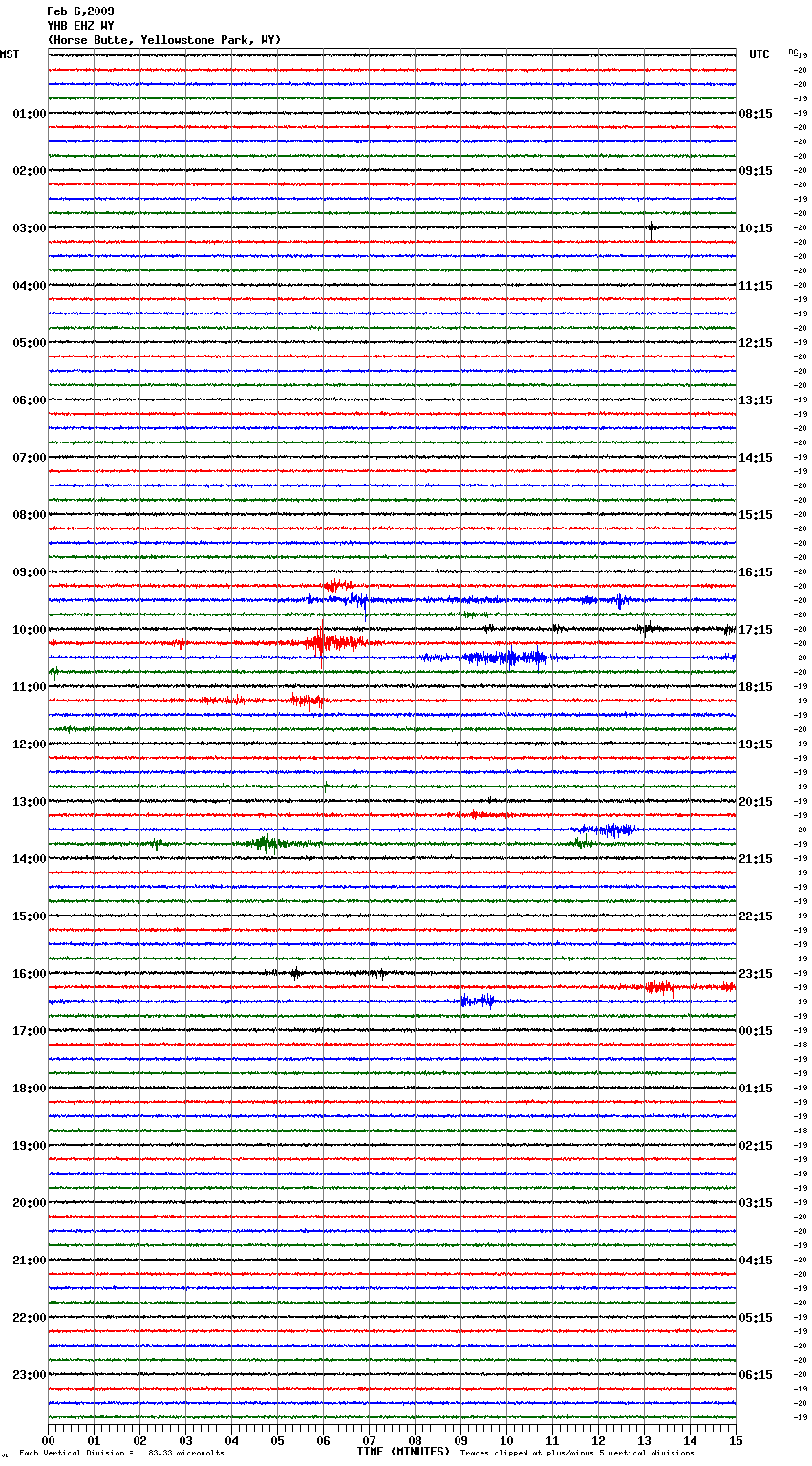812x1466 pixels.
Task: Click the 23:15 UTC time label
Action: coord(756,974)
